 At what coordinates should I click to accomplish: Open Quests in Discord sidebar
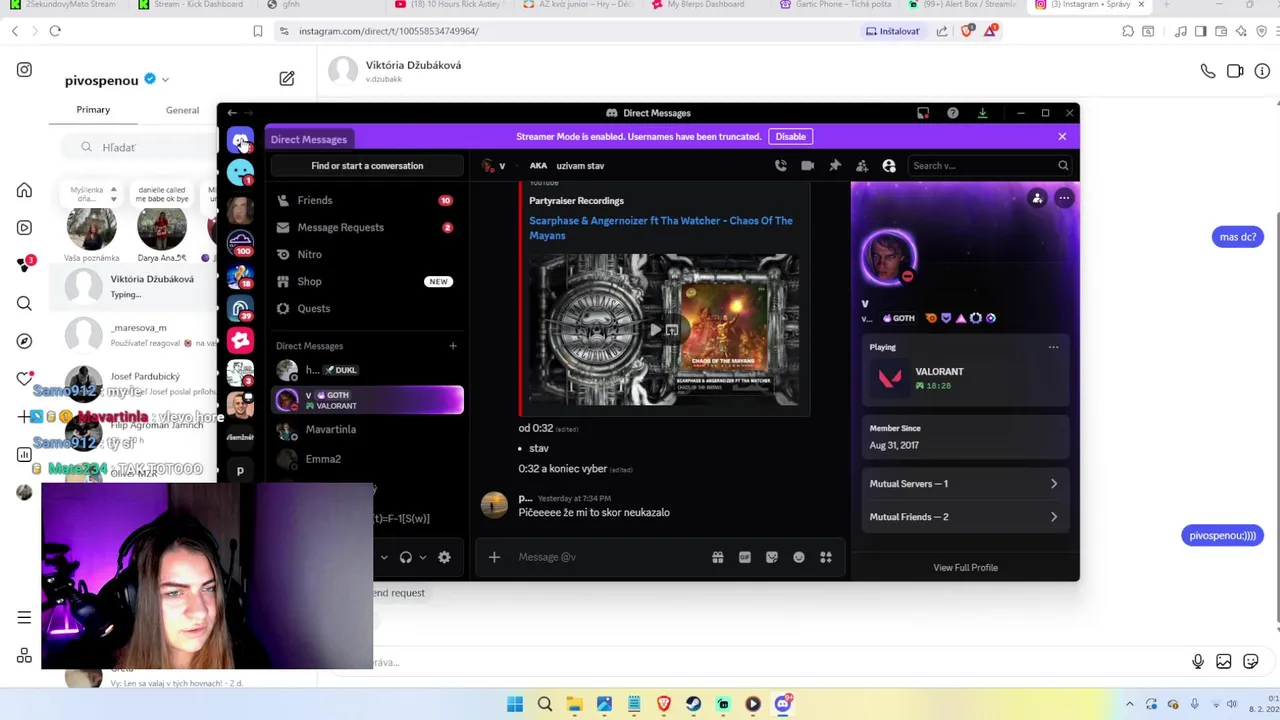367,308
